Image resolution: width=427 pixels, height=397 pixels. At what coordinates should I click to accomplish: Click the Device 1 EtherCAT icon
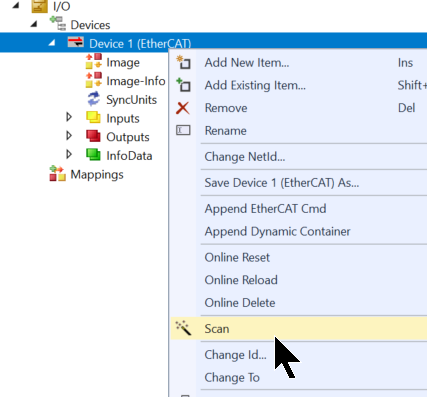[76, 43]
